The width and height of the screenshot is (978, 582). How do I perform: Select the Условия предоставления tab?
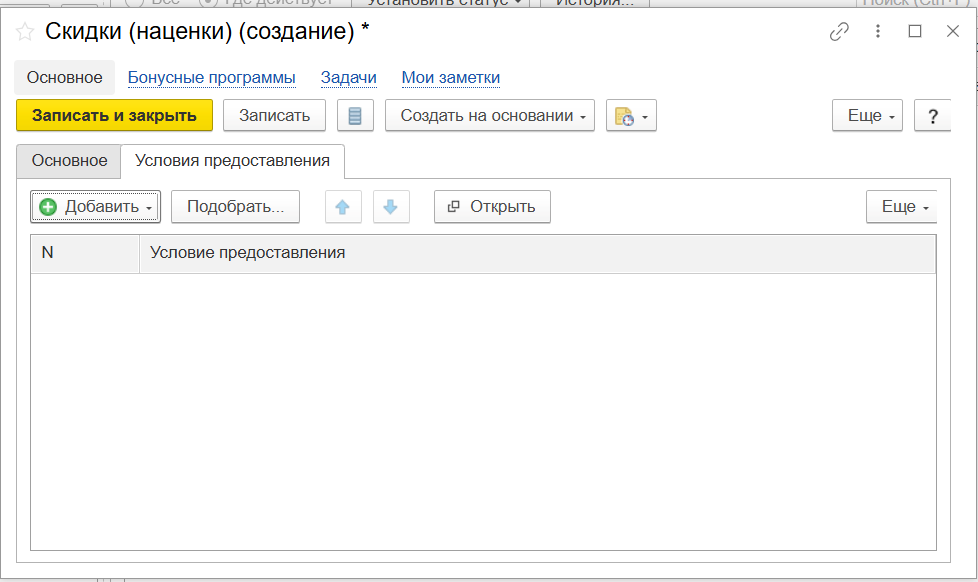tap(232, 161)
